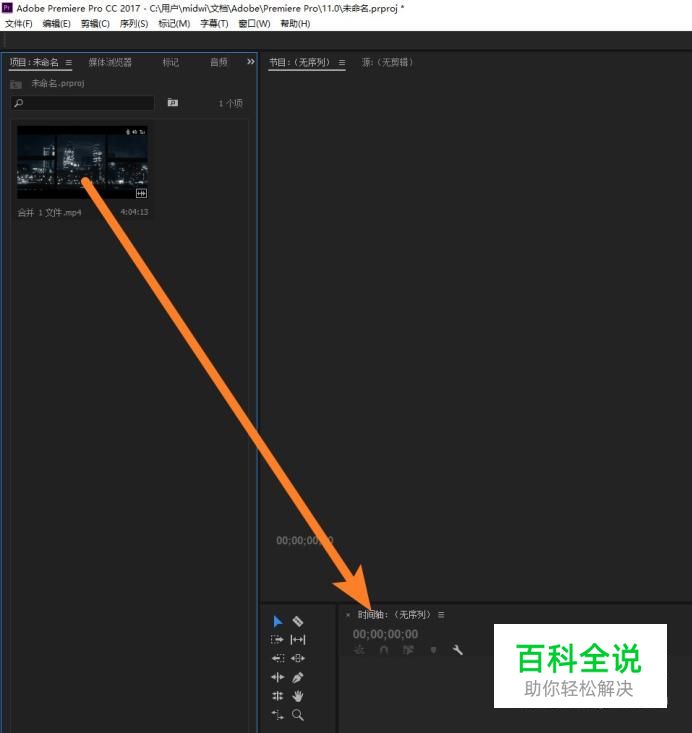Image resolution: width=692 pixels, height=733 pixels.
Task: Open the 节目 monitor panel menu
Action: 342,62
